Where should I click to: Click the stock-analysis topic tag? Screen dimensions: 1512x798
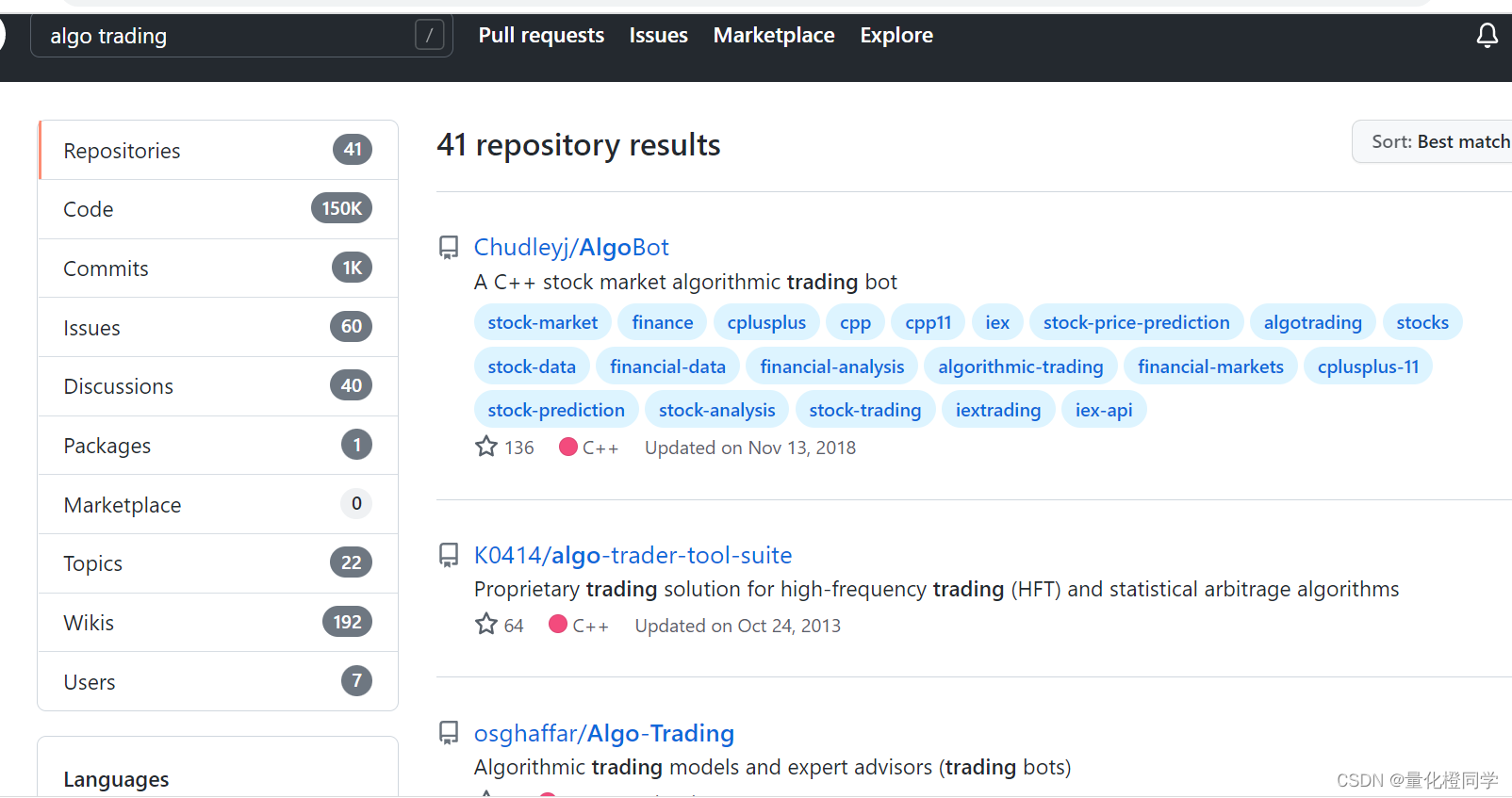pyautogui.click(x=716, y=410)
